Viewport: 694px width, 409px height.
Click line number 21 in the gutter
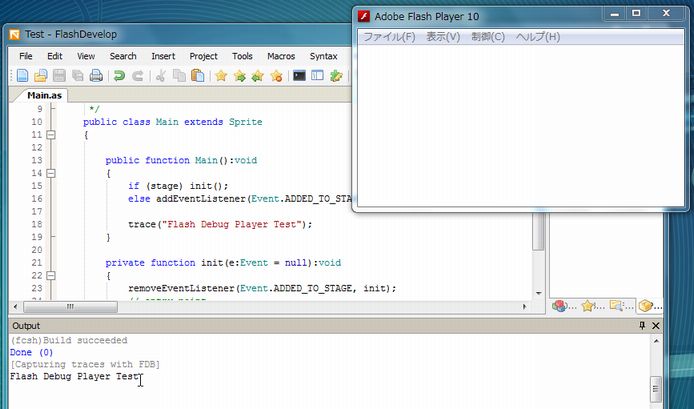[x=37, y=263]
